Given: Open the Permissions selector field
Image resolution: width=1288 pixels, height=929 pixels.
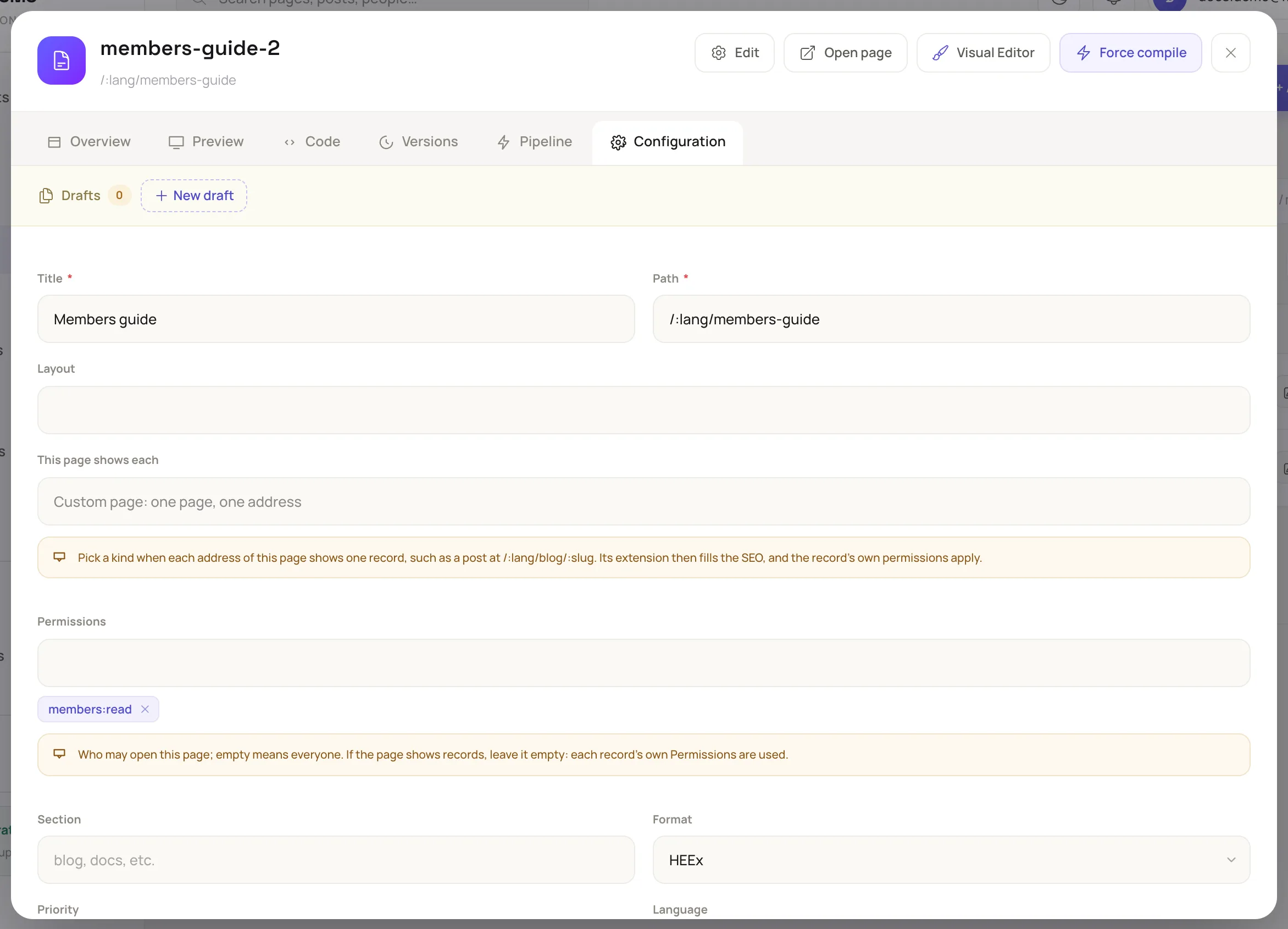Looking at the screenshot, I should point(643,662).
